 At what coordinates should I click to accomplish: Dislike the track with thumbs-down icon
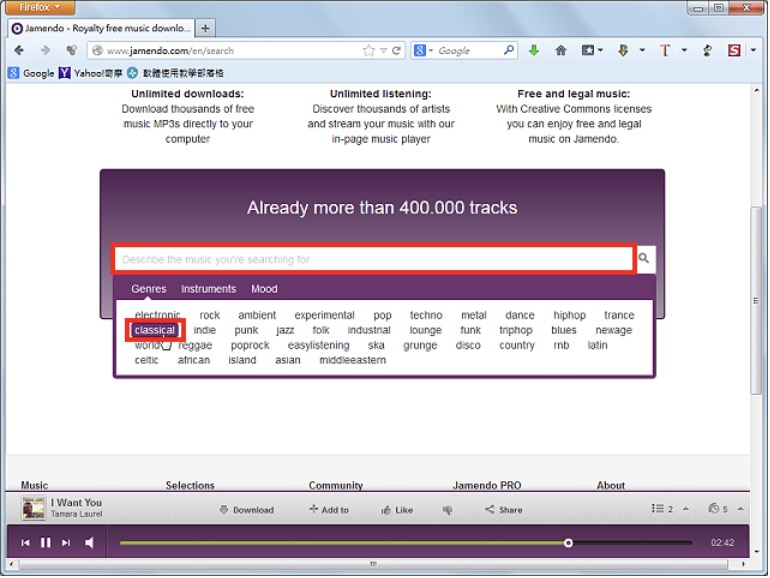(447, 510)
